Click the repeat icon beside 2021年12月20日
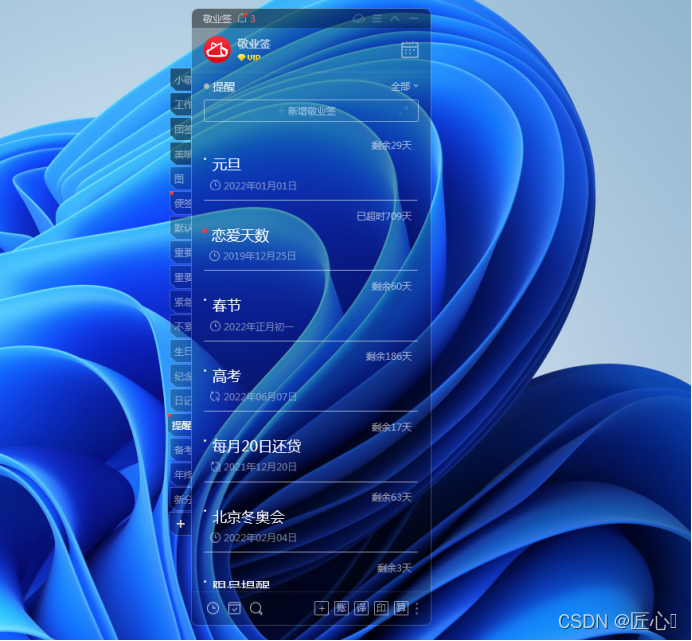692x641 pixels. 215,467
